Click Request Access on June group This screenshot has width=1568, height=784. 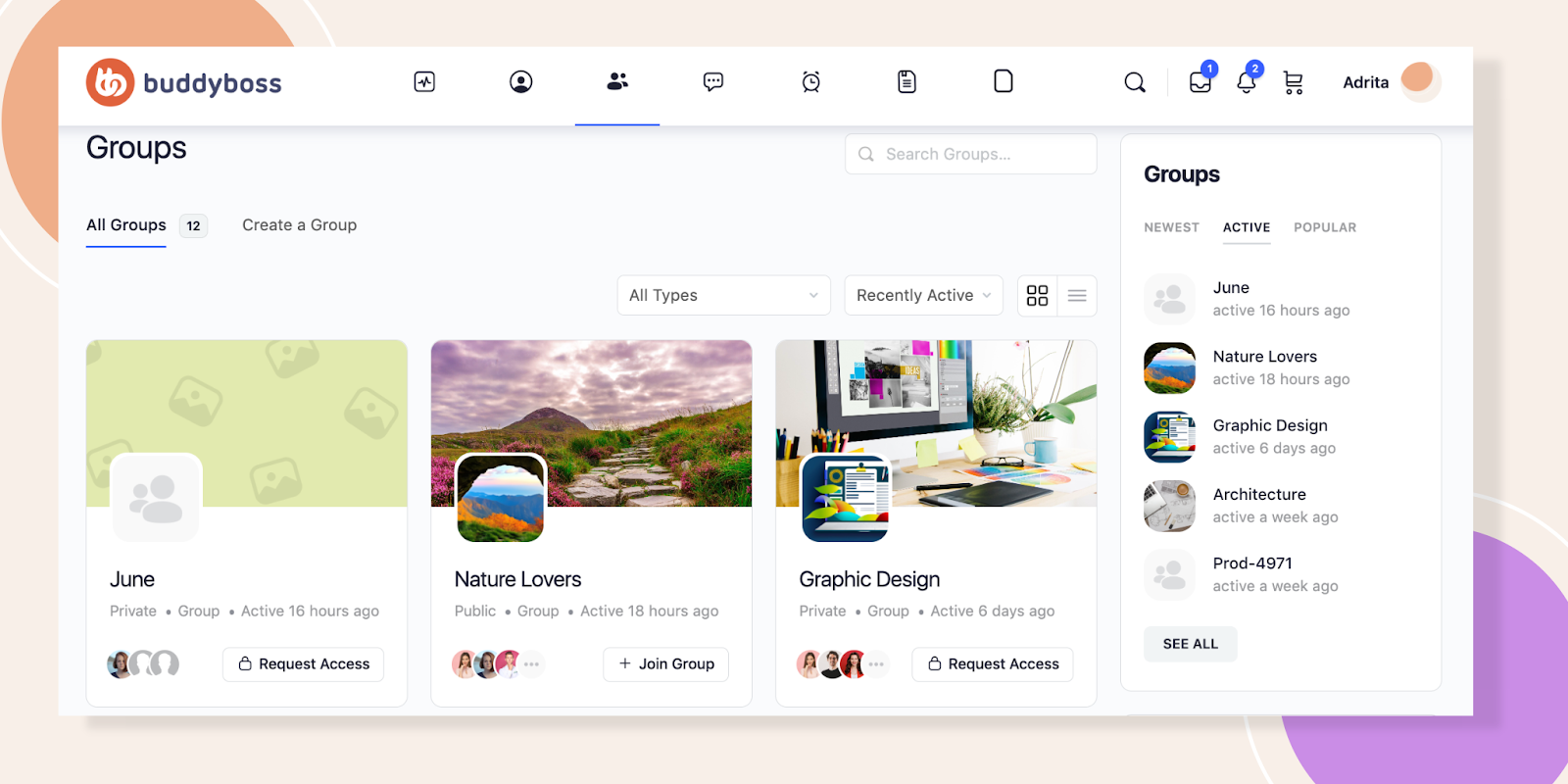pos(304,664)
